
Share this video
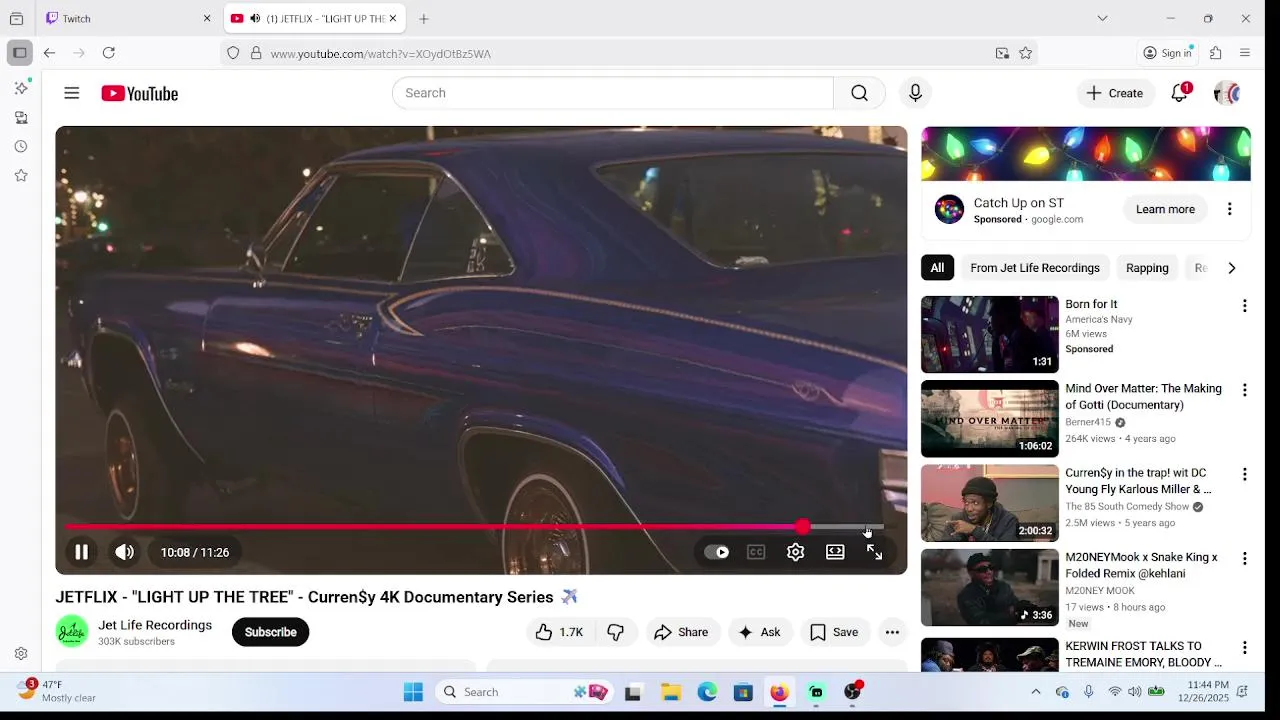click(x=681, y=632)
